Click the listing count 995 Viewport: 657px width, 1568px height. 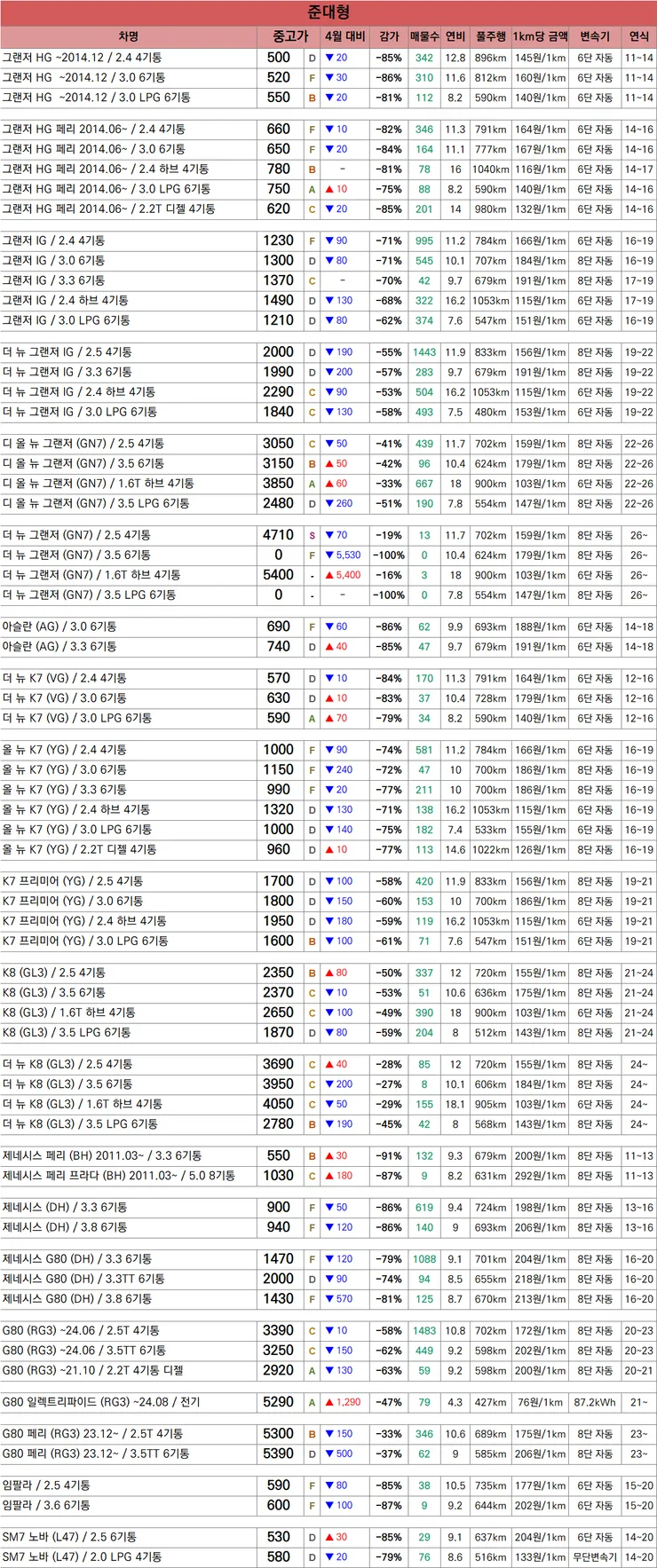(x=424, y=240)
